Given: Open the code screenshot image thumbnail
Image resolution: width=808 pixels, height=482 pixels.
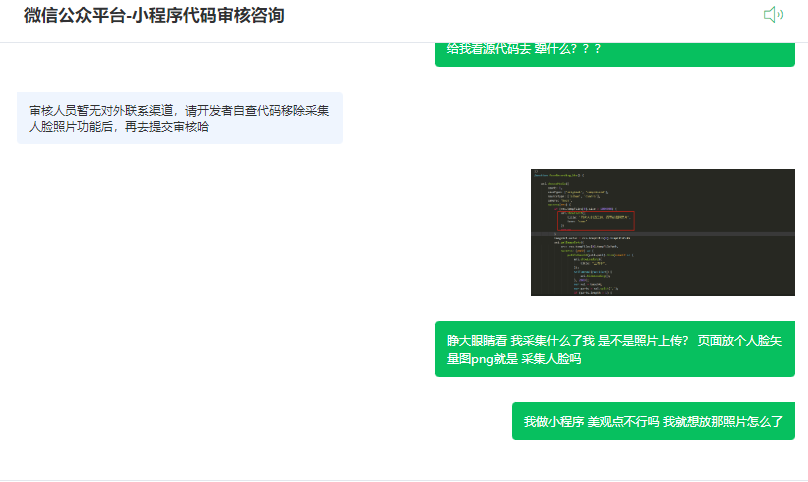Looking at the screenshot, I should coord(663,232).
